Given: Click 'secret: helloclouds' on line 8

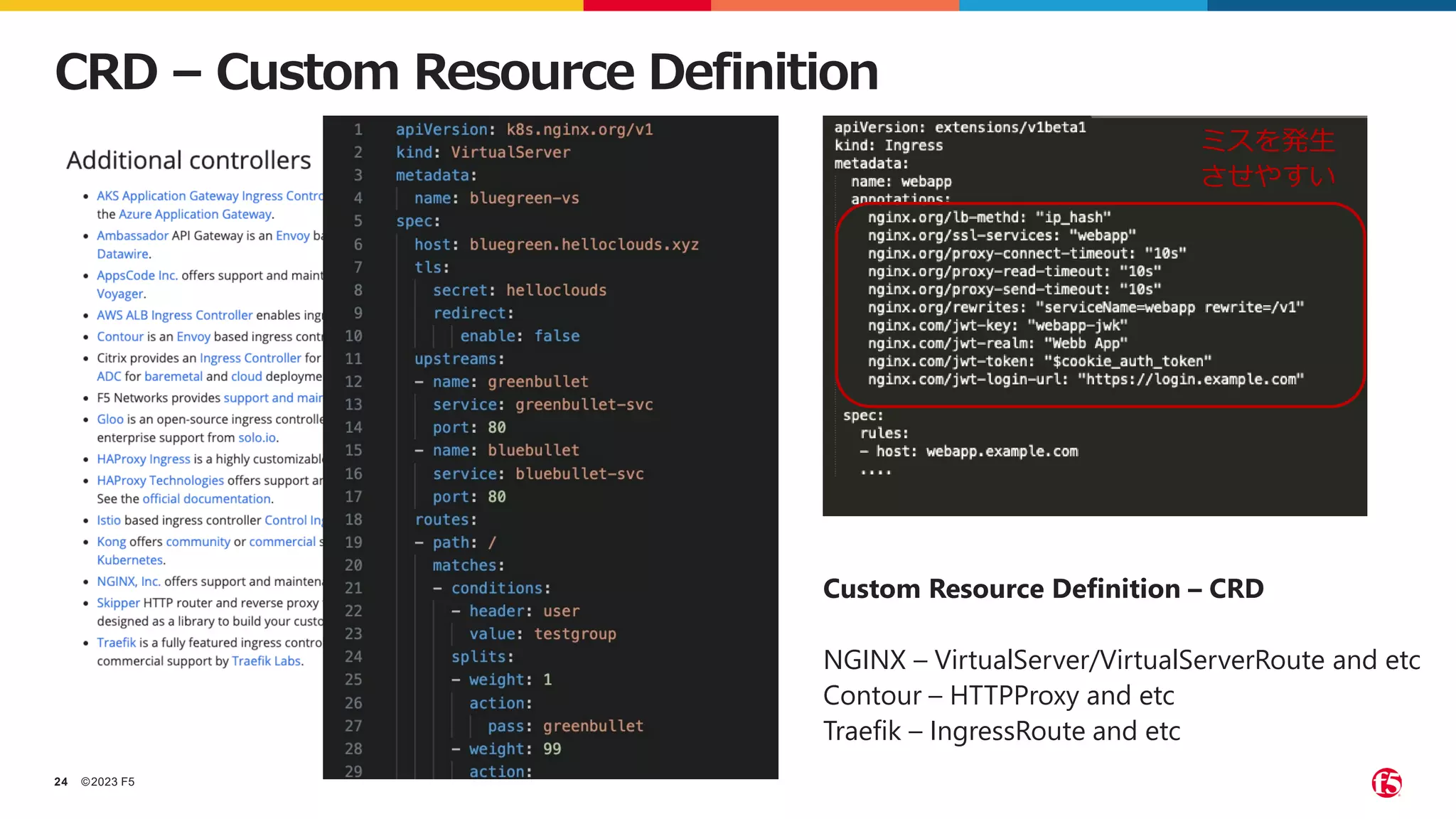Looking at the screenshot, I should (x=520, y=290).
